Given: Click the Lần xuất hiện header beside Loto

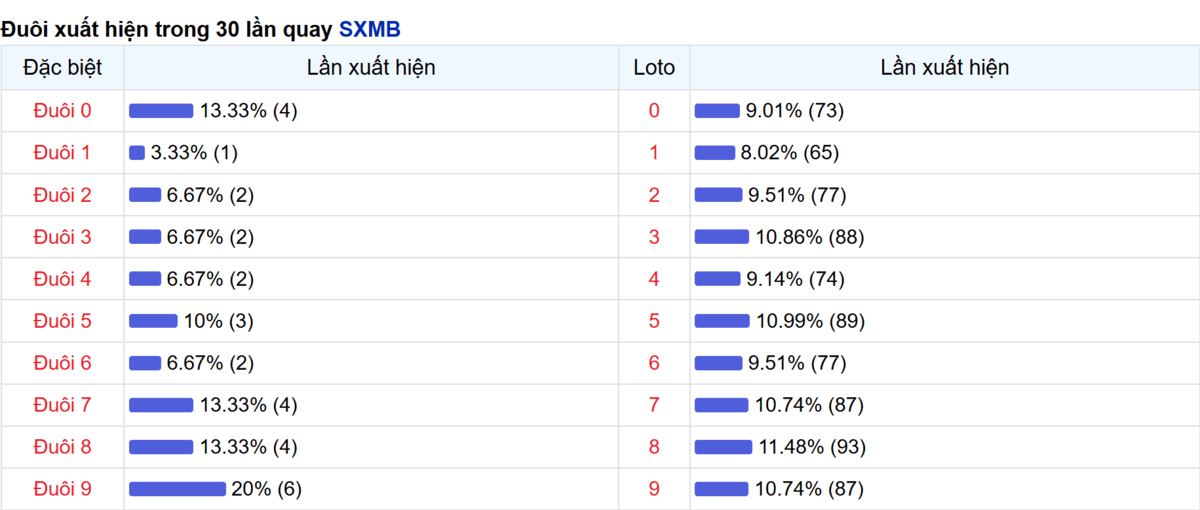Looking at the screenshot, I should click(x=945, y=68).
